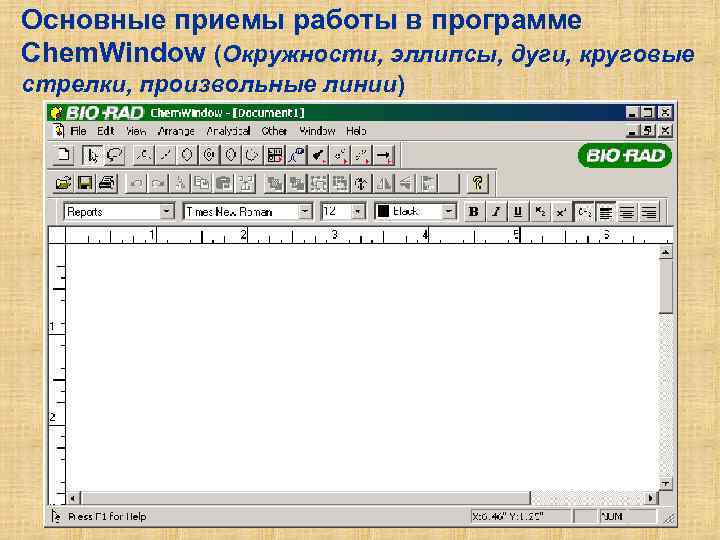
Task: Toggle subscript formatting
Action: pyautogui.click(x=540, y=212)
